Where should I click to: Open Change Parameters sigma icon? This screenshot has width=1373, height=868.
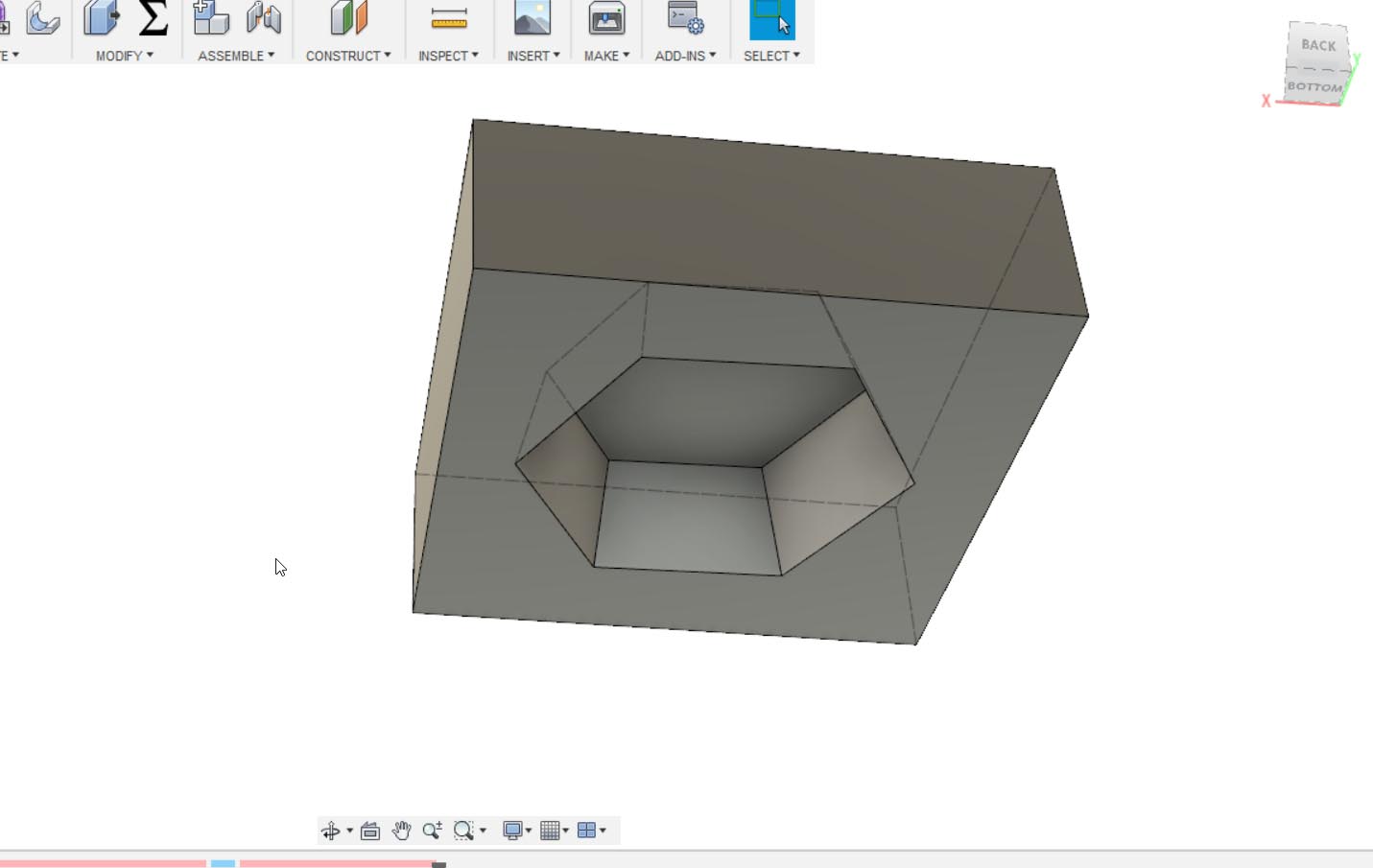click(154, 19)
